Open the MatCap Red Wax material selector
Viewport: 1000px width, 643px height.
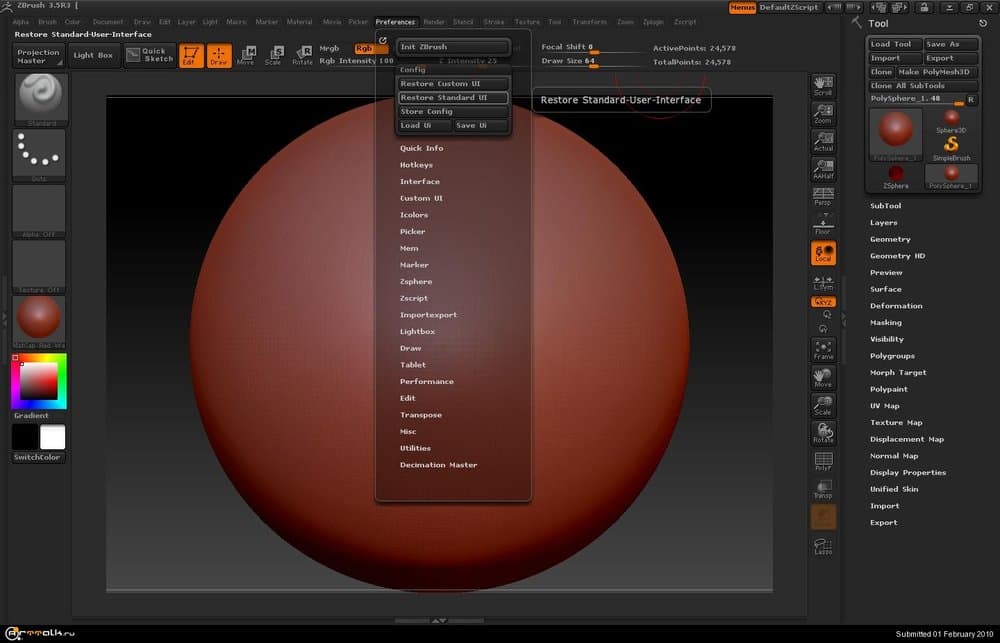pos(39,322)
